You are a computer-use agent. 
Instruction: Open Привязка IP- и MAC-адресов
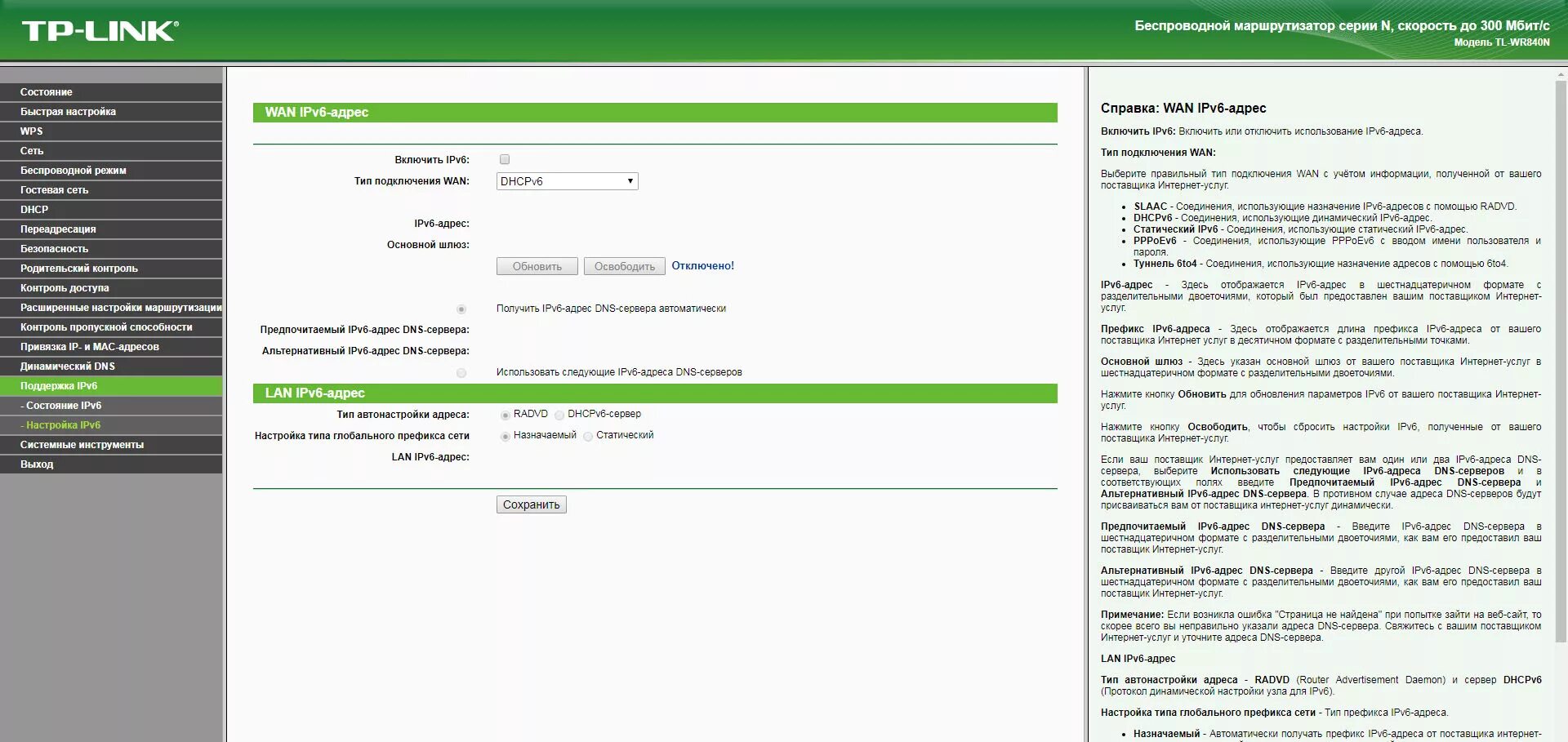(111, 347)
